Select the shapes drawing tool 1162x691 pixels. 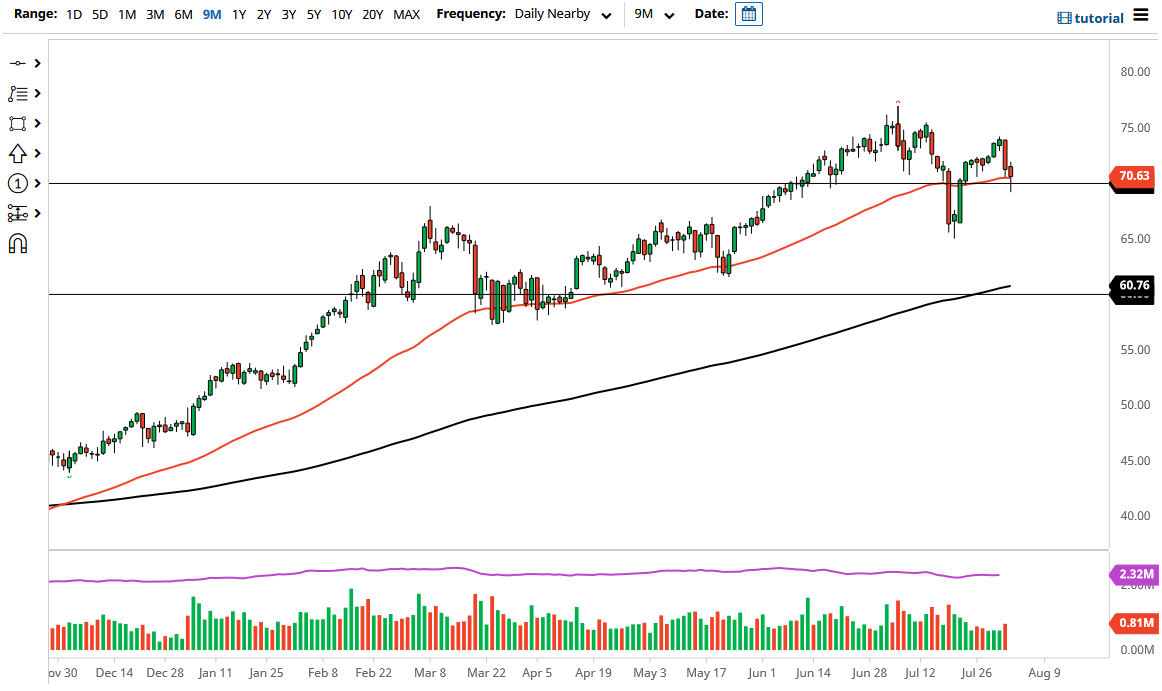click(18, 123)
